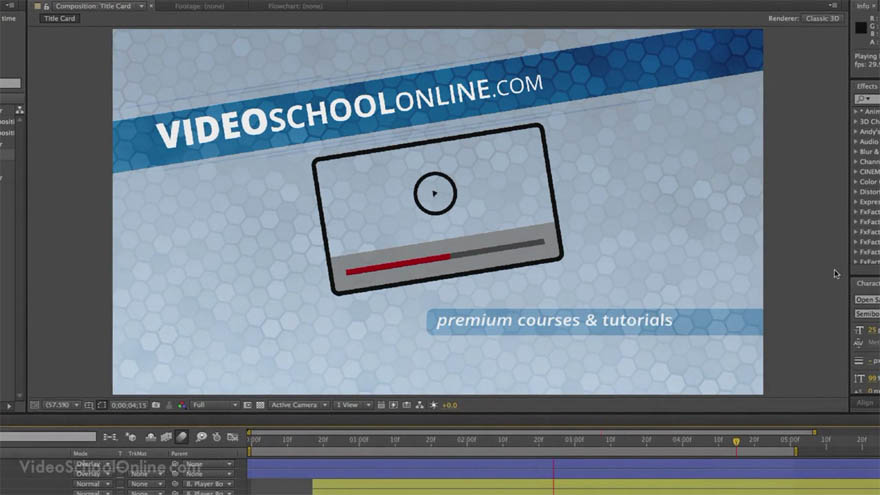
Task: Click the reset exposure icon
Action: point(433,405)
